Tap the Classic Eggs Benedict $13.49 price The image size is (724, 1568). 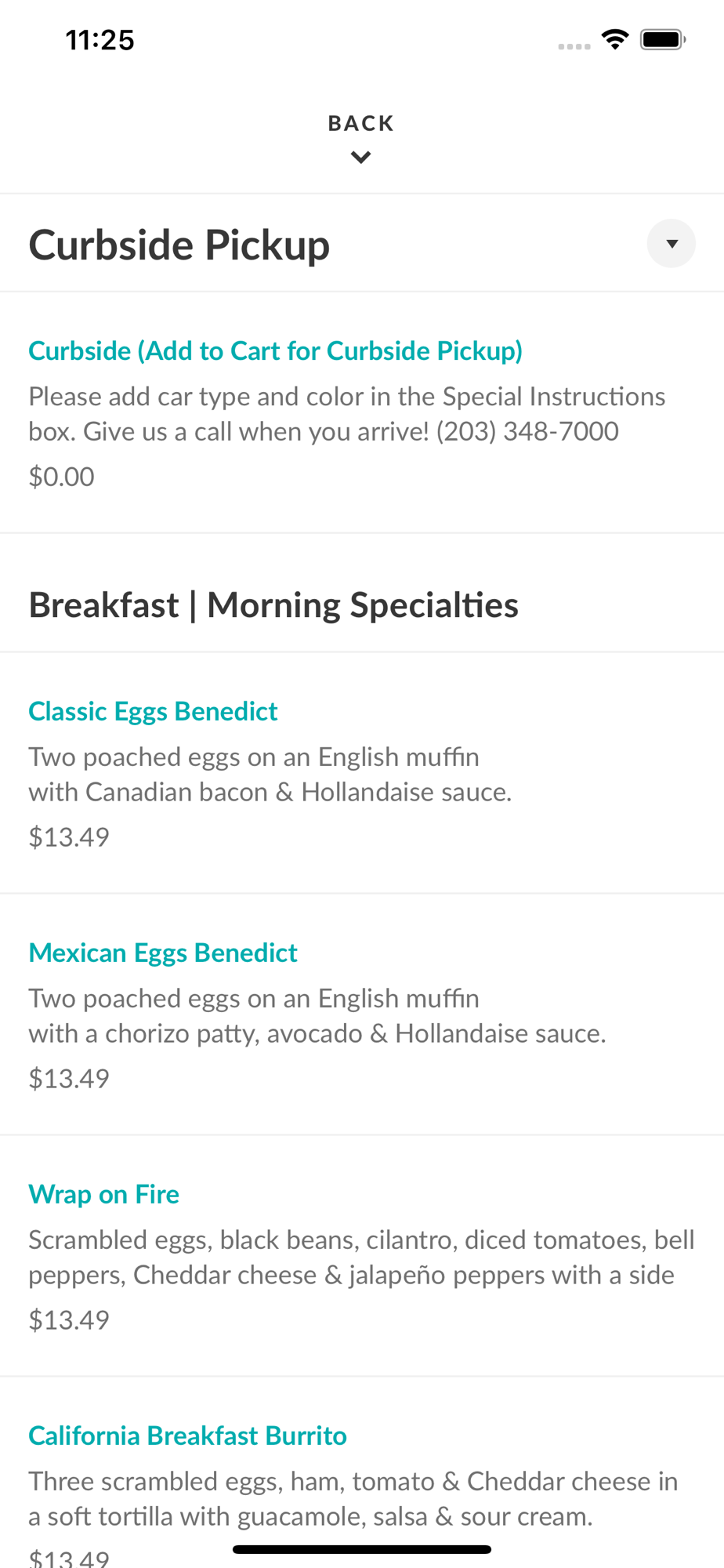pyautogui.click(x=69, y=837)
